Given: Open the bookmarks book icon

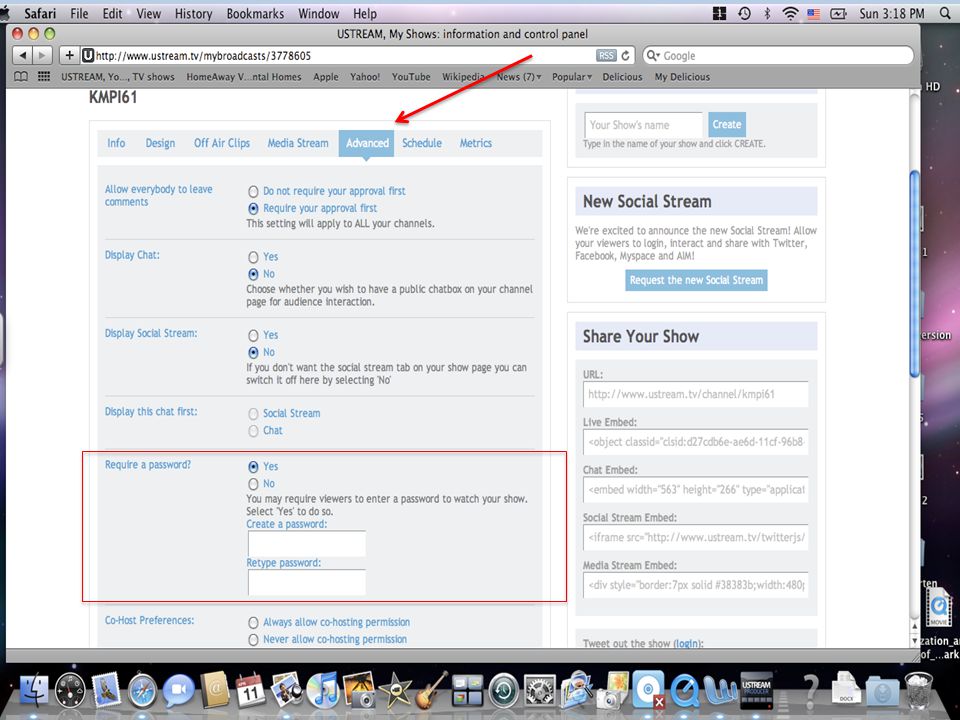Looking at the screenshot, I should pyautogui.click(x=21, y=77).
